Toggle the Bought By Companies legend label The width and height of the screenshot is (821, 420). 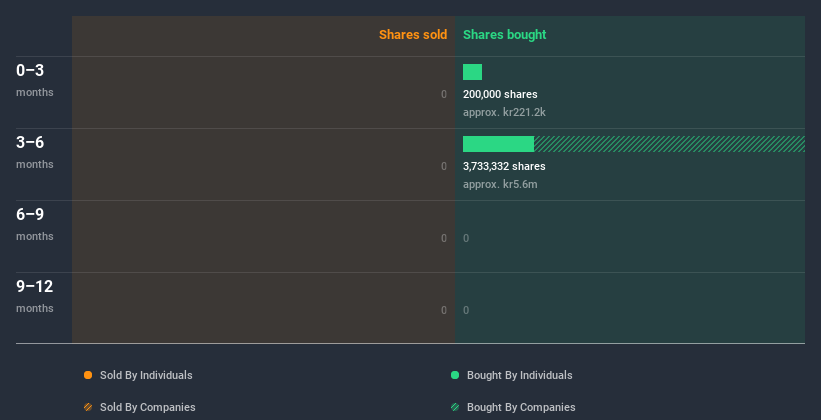[x=521, y=407]
